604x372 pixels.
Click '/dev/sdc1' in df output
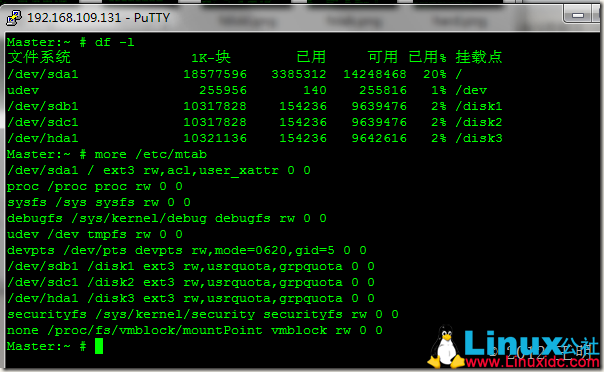(x=43, y=122)
